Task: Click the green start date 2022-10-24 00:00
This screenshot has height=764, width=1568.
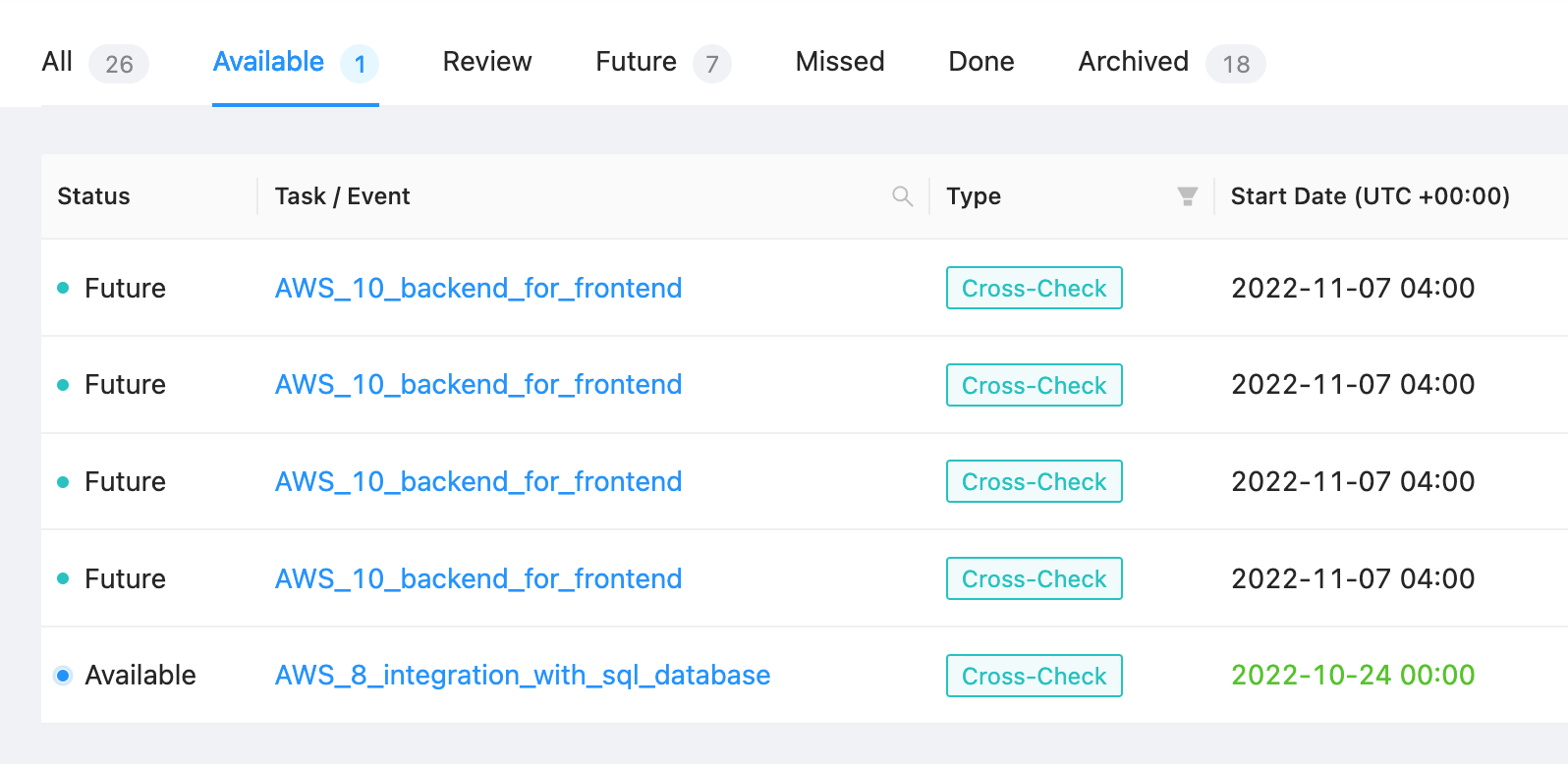Action: point(1353,675)
